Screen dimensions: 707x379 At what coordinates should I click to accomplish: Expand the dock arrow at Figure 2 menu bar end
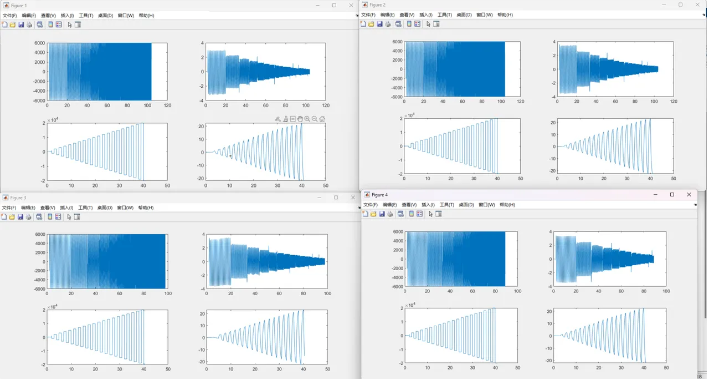pos(704,15)
